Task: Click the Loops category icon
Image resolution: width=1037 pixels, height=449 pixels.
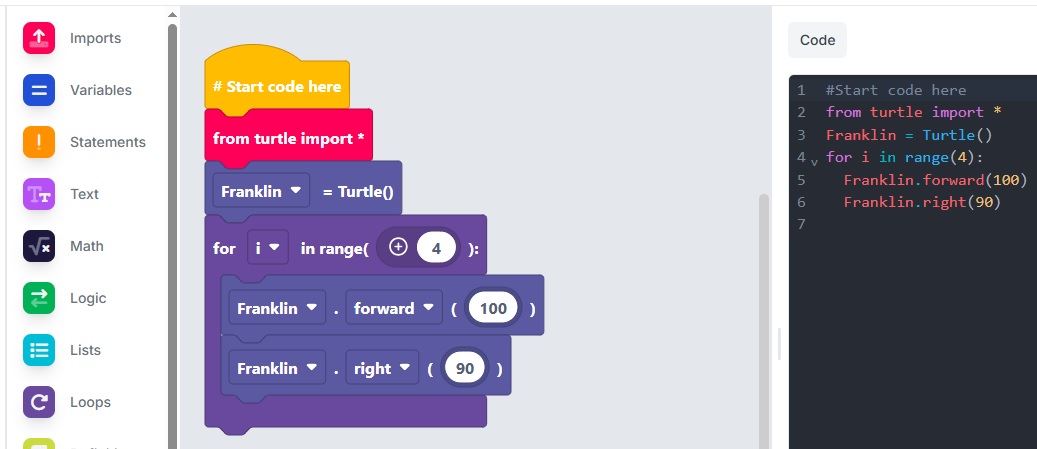Action: [39, 402]
